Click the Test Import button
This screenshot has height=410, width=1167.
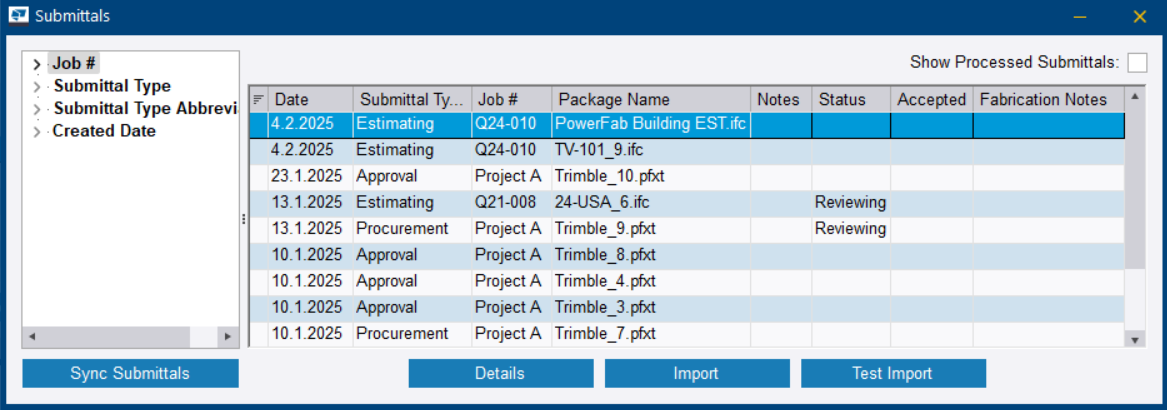(892, 373)
